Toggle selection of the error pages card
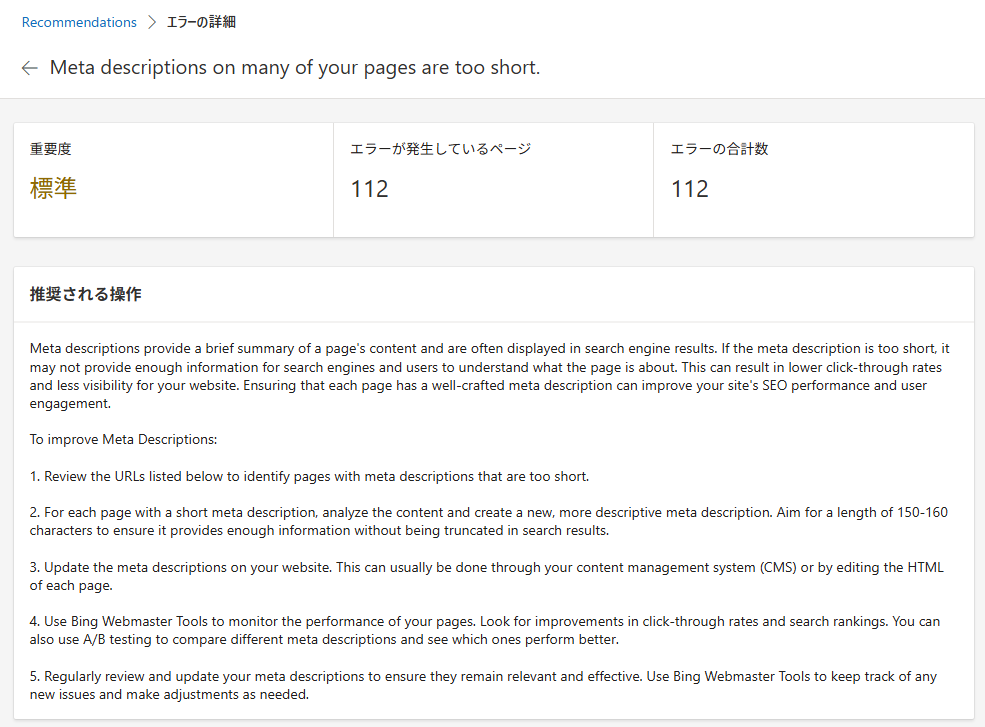The height and width of the screenshot is (727, 985). 493,180
